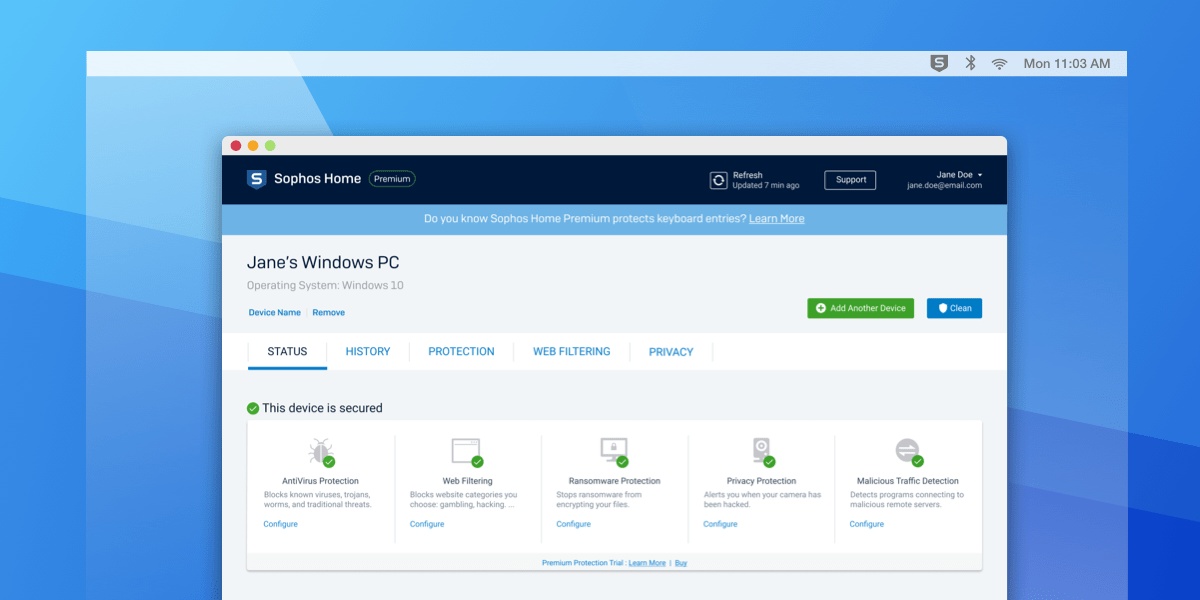This screenshot has width=1200, height=600.
Task: Click the Support button
Action: click(x=850, y=180)
